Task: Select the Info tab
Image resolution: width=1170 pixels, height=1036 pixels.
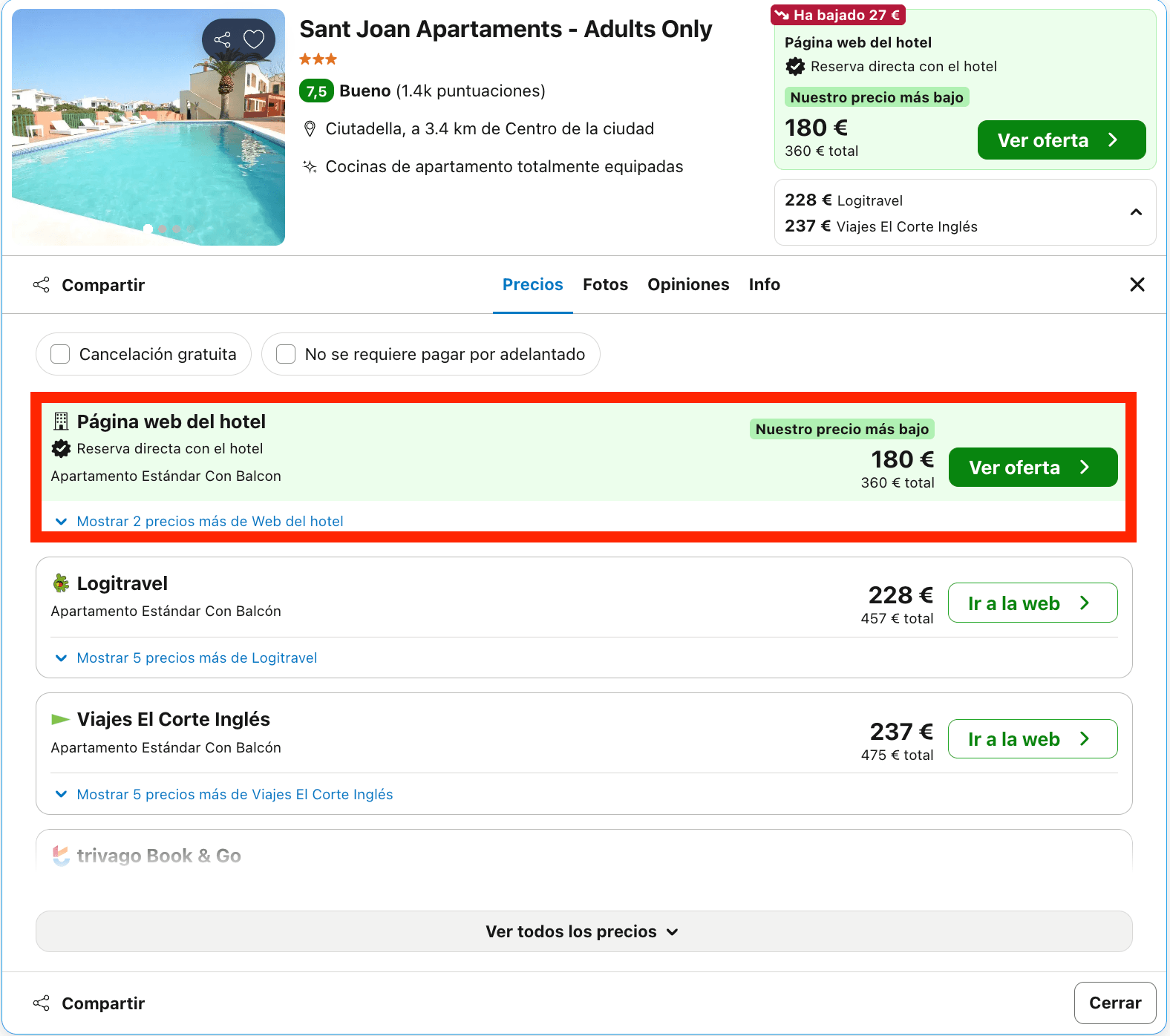Action: point(765,285)
